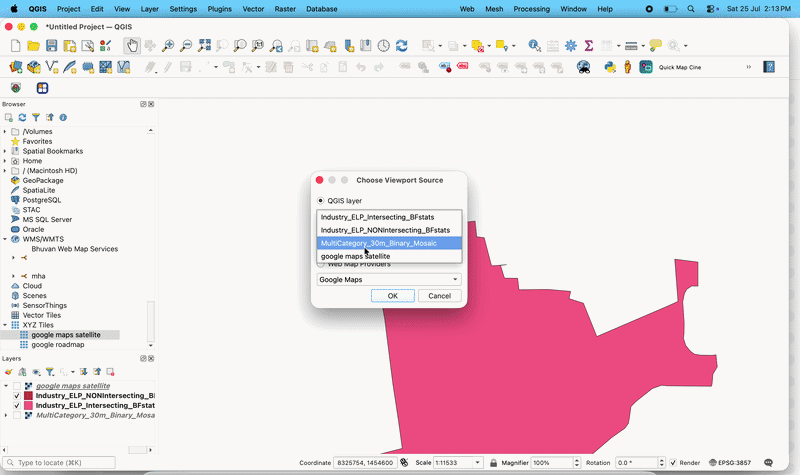Viewport: 800px width, 475px height.
Task: Click the Type to locate search field
Action: point(59,463)
